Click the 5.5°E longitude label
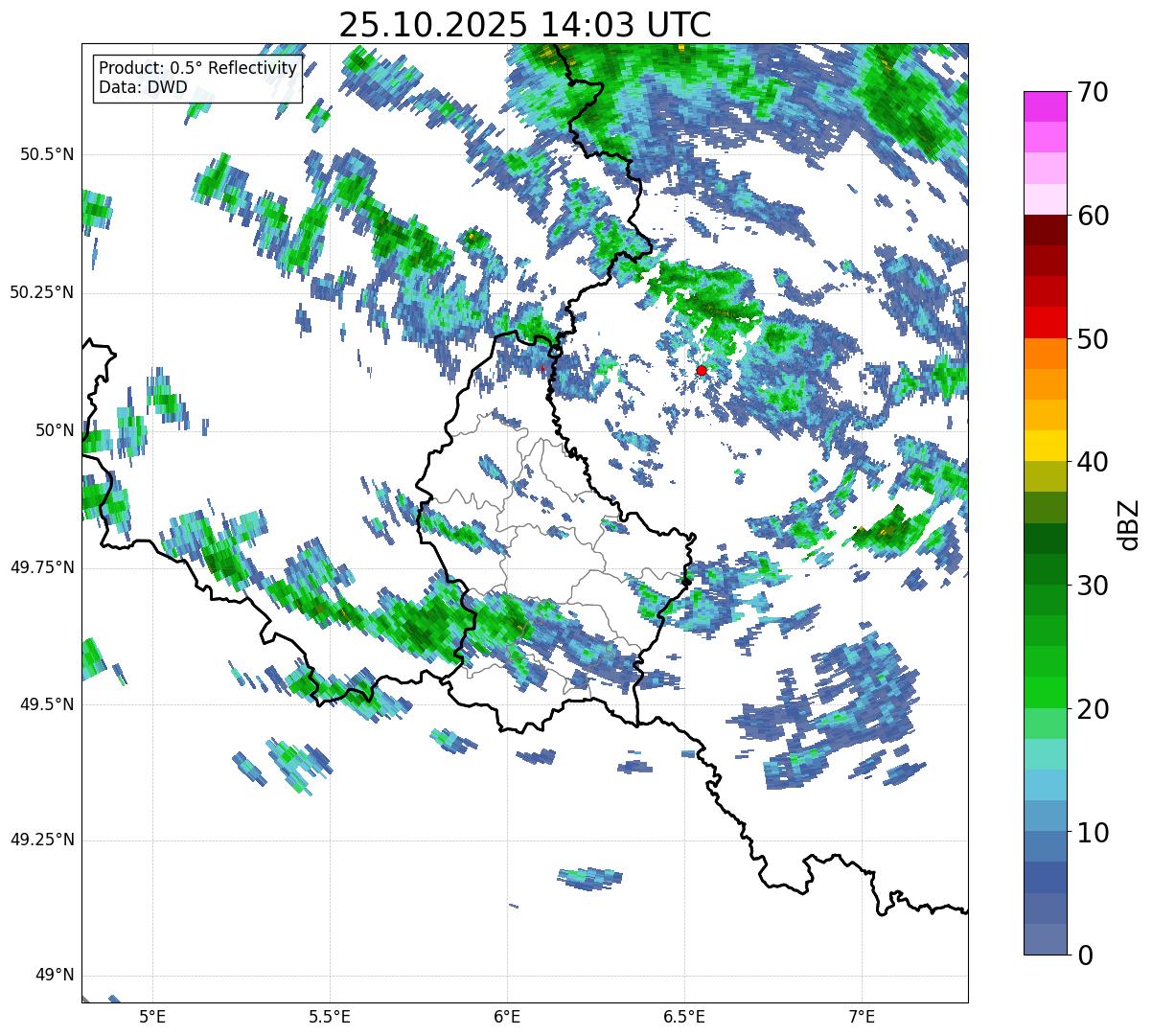 click(x=330, y=1016)
